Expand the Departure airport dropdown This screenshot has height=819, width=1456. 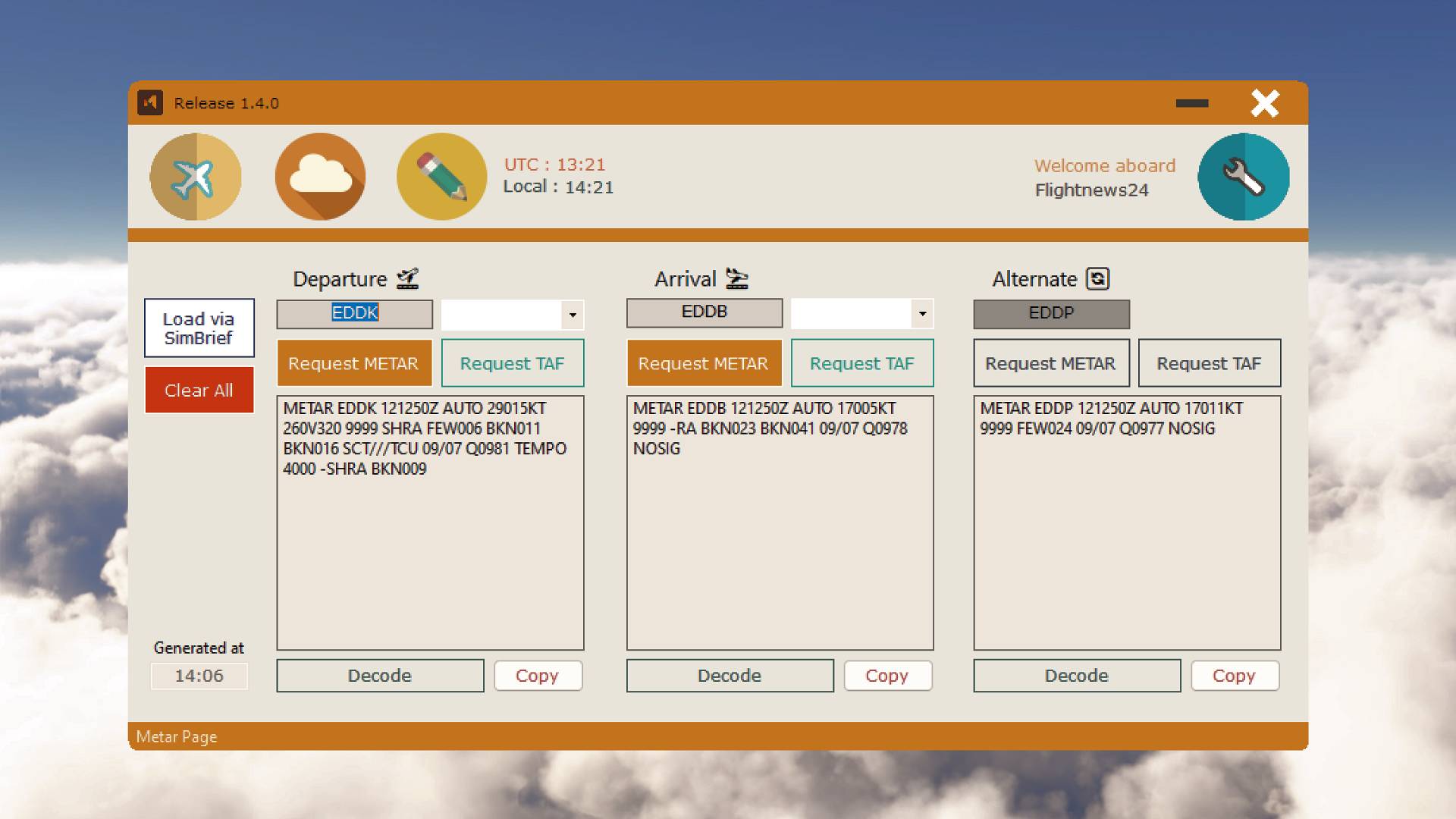[573, 315]
